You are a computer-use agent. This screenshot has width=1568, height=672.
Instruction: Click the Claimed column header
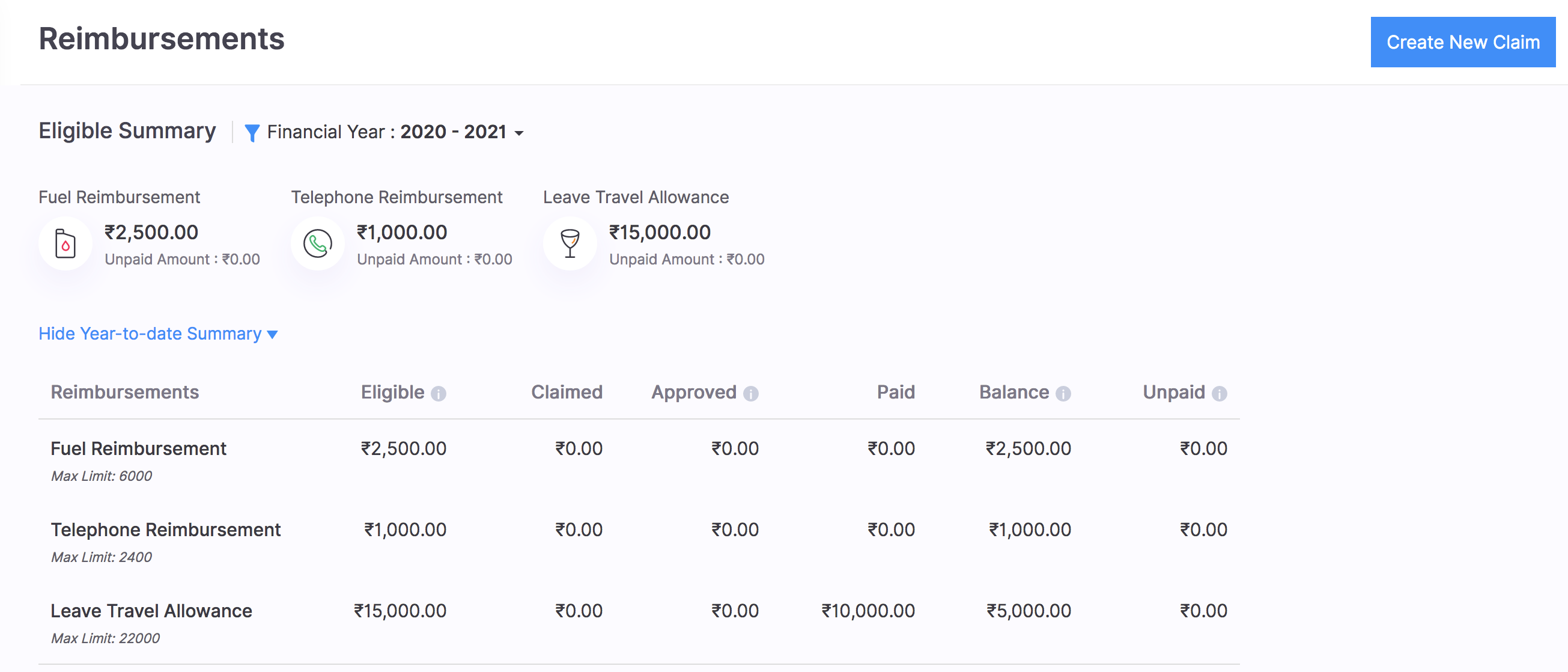pos(566,392)
